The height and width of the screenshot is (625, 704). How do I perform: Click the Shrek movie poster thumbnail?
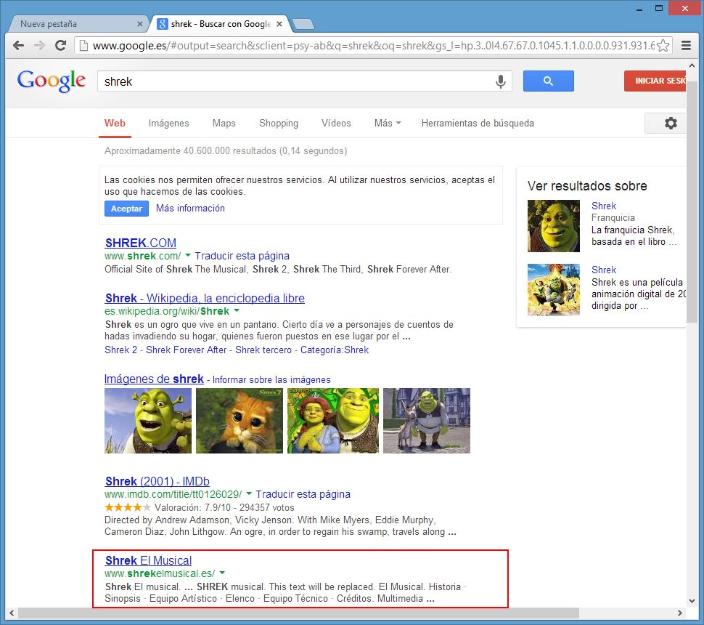pos(554,290)
